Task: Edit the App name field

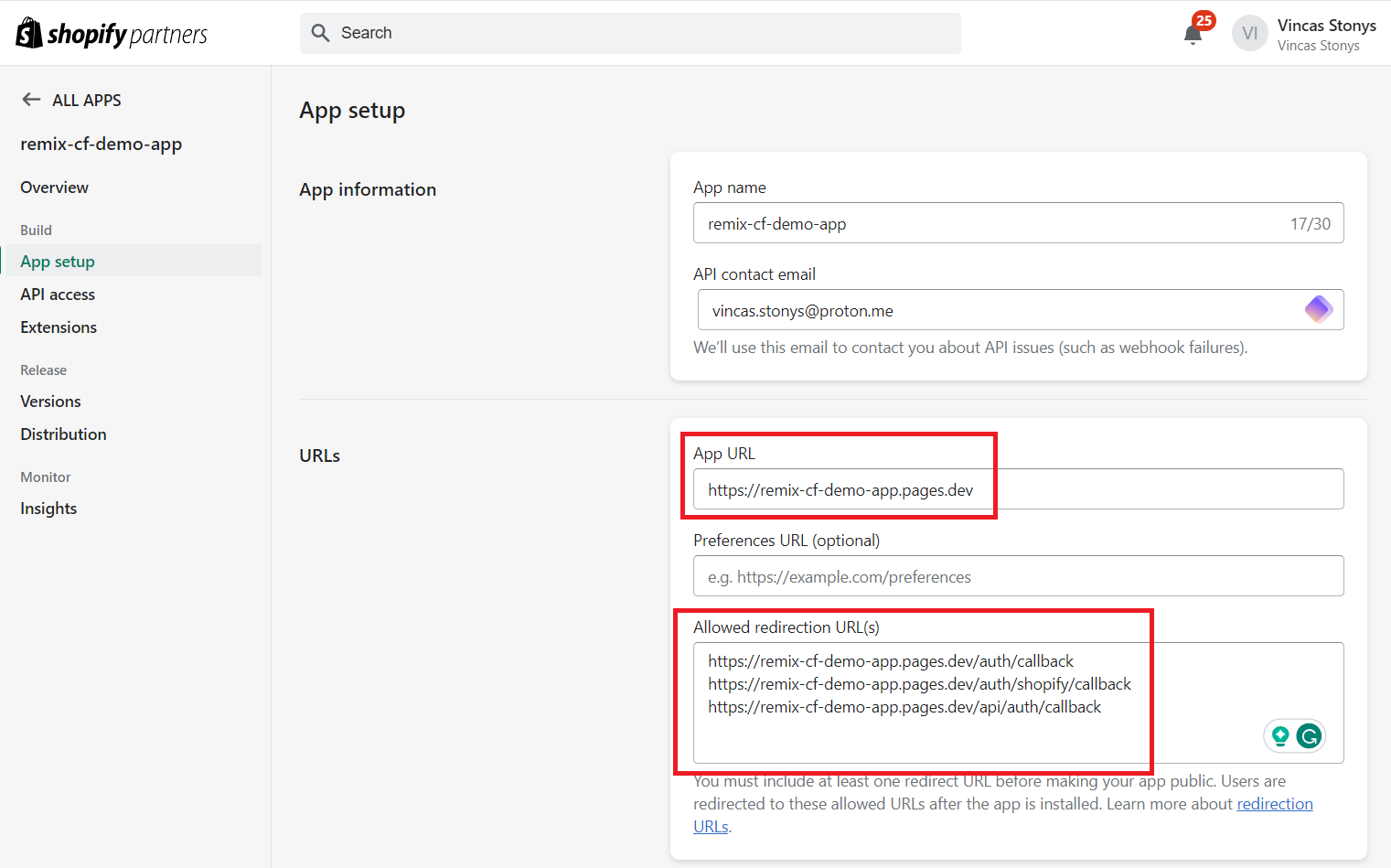Action: pos(1018,223)
